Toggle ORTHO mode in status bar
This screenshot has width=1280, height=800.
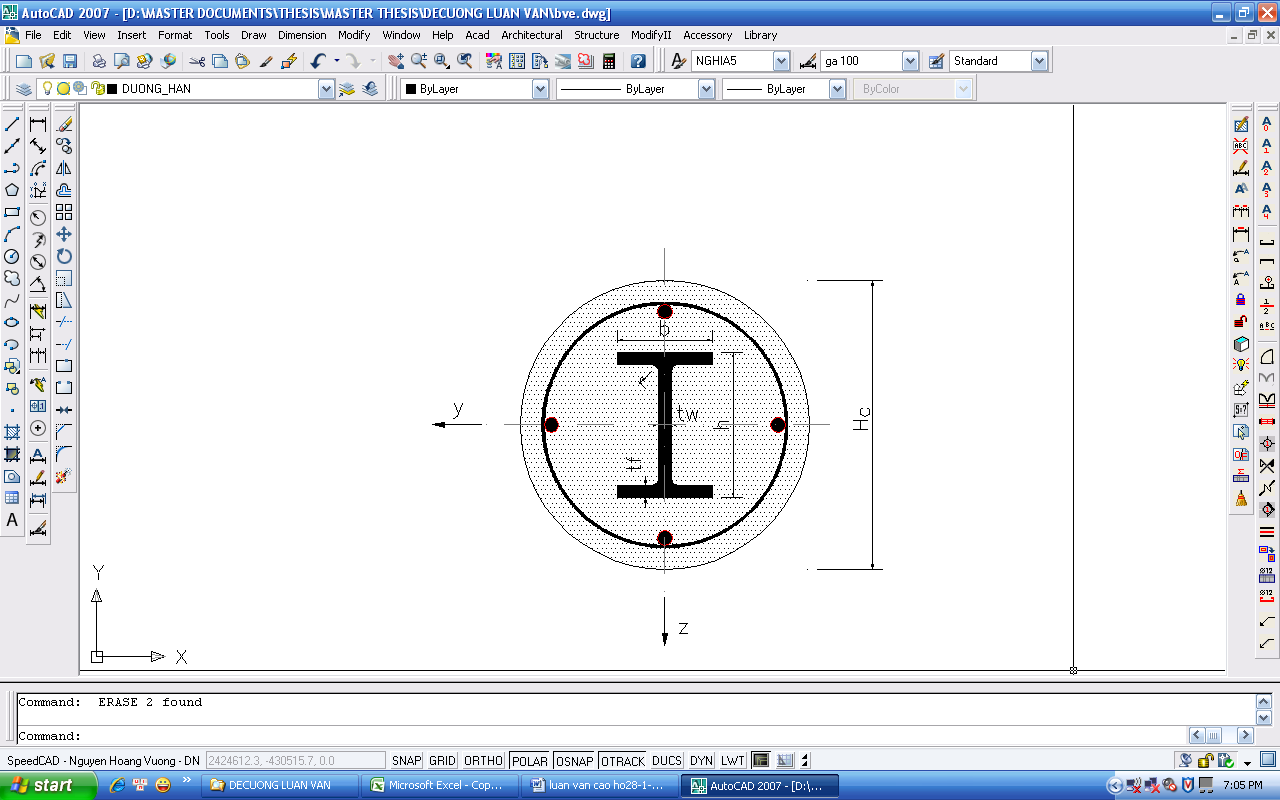coord(484,761)
